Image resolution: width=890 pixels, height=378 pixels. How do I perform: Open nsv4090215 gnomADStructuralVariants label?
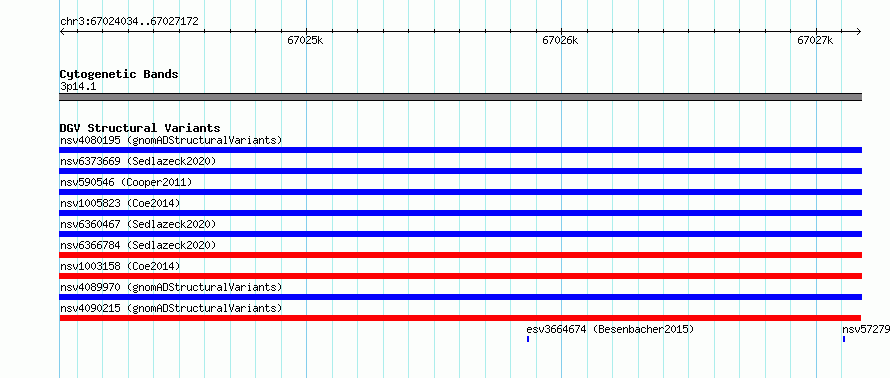(171, 308)
